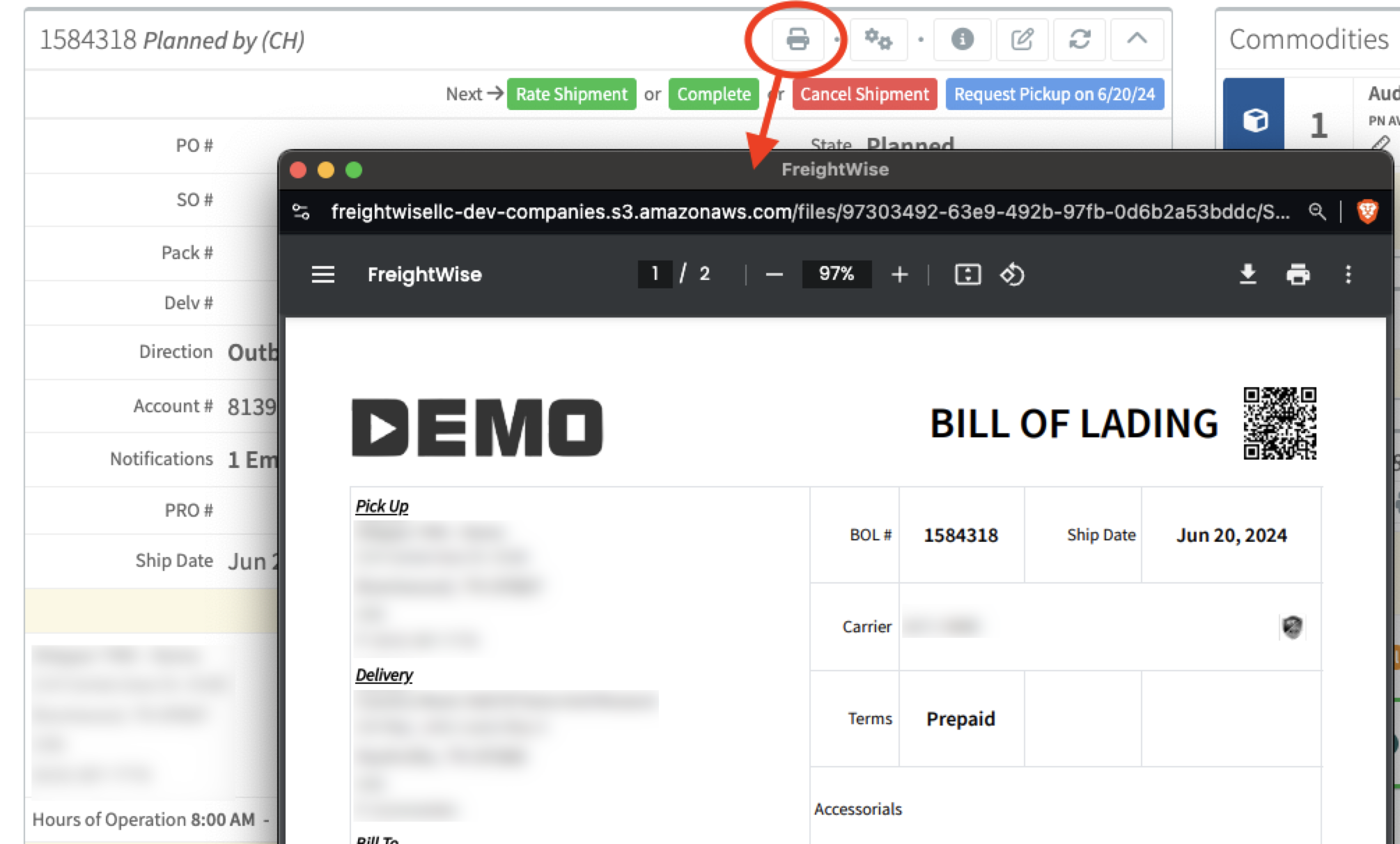
Task: Print the PDF from the viewer toolbar
Action: [x=1297, y=274]
